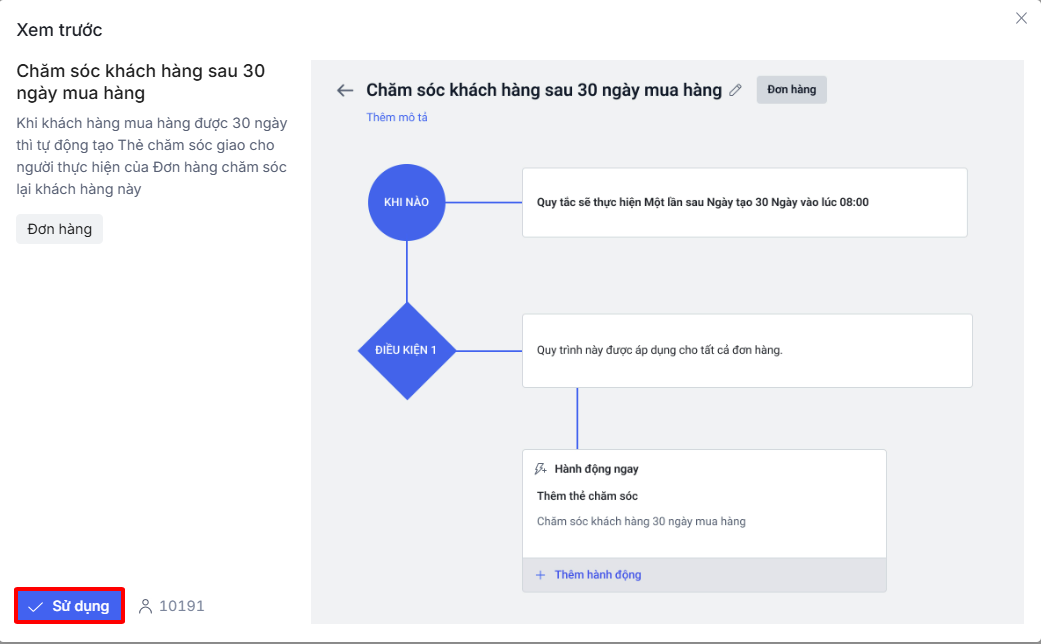
Task: Click the action detail text about 30 ngày
Action: (x=640, y=521)
